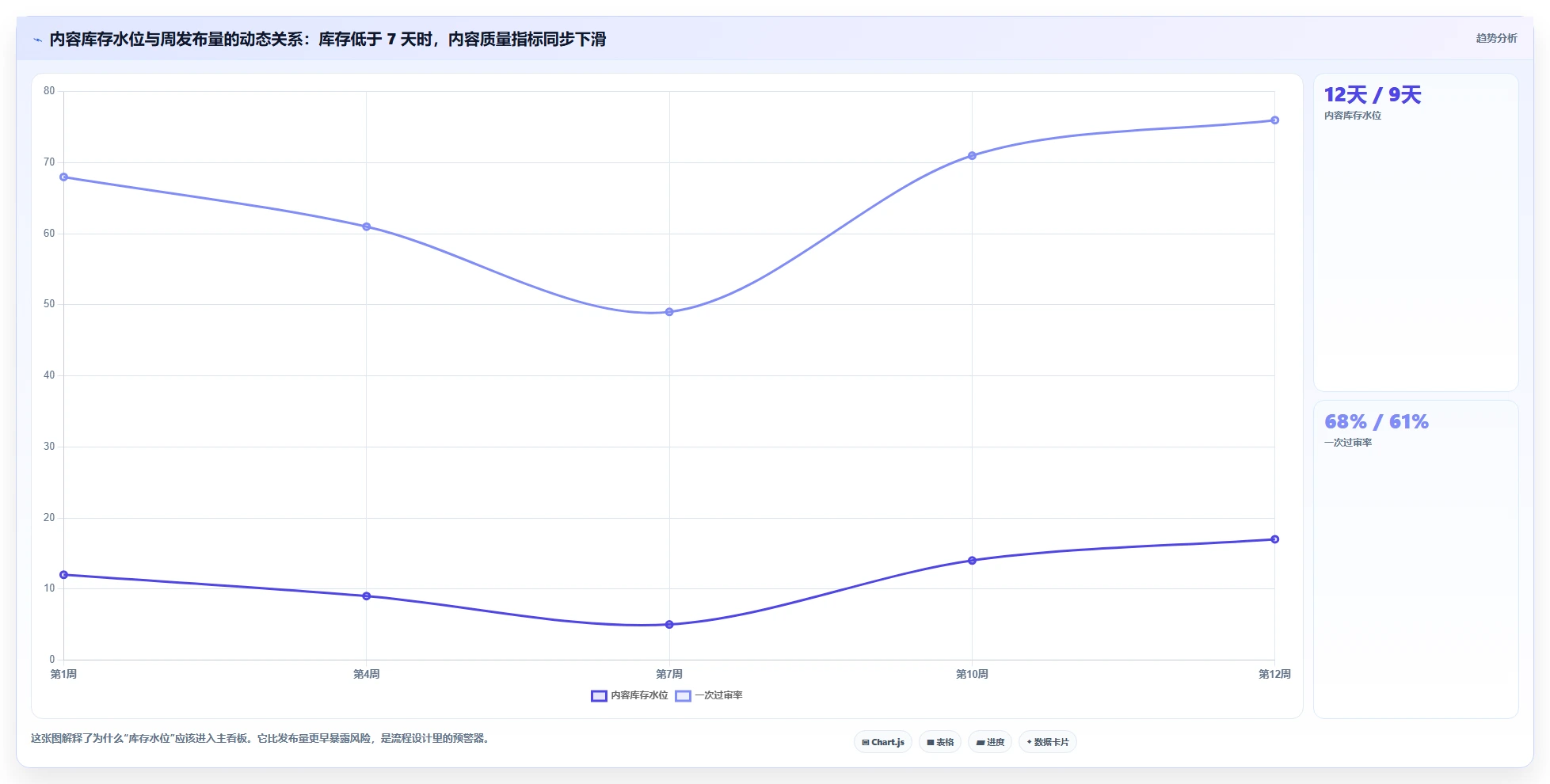Click the 内容库存水位 caption under 12天 / 9天
1550x784 pixels.
point(1353,116)
